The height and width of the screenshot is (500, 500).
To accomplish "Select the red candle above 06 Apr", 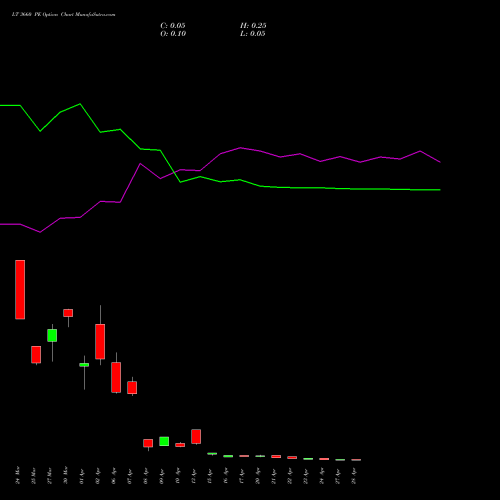I will click(x=116, y=377).
